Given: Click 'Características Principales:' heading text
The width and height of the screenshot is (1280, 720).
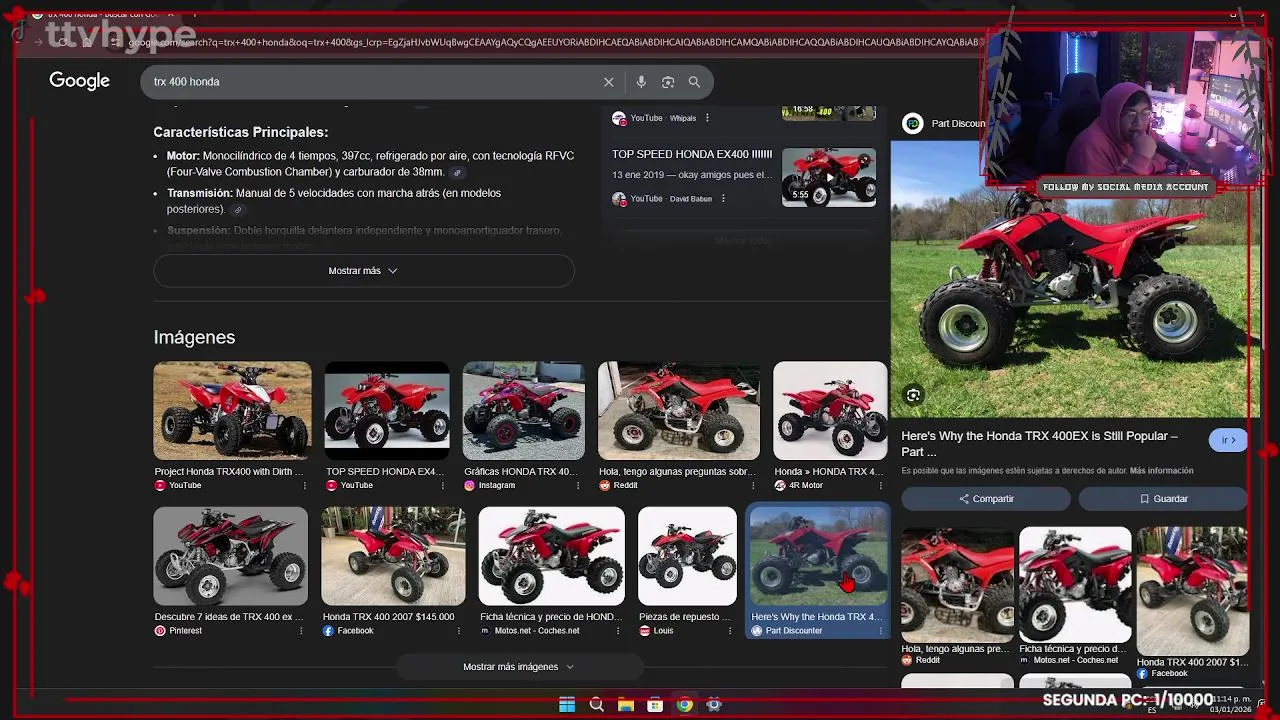Looking at the screenshot, I should click(x=240, y=132).
